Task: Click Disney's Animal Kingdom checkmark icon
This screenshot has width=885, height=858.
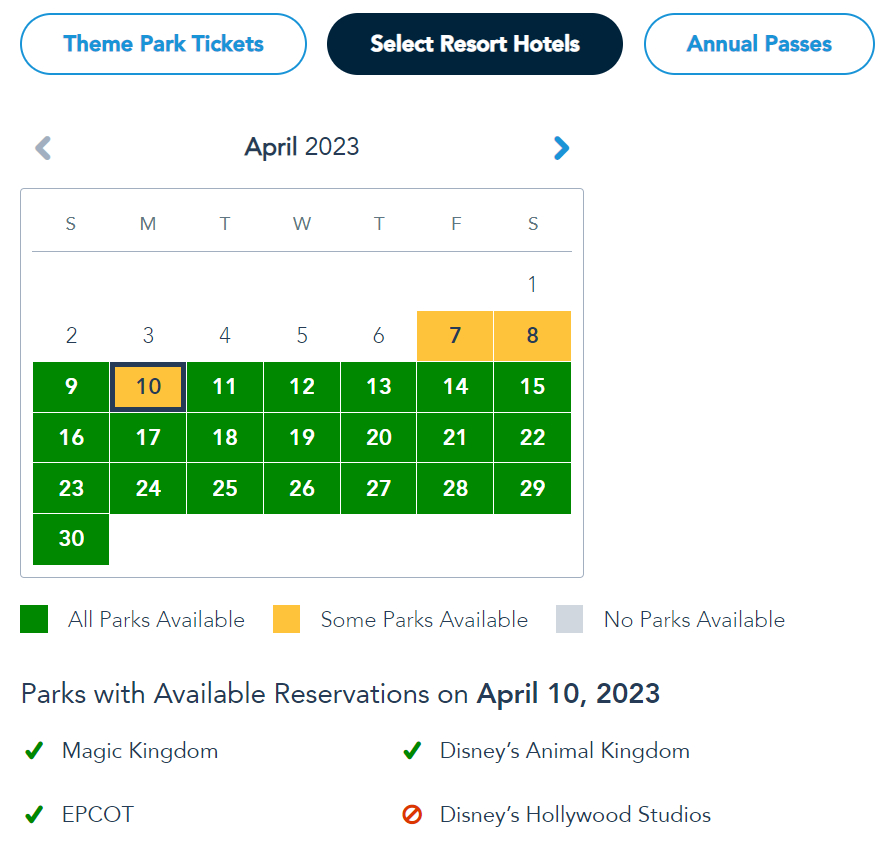Action: click(411, 751)
